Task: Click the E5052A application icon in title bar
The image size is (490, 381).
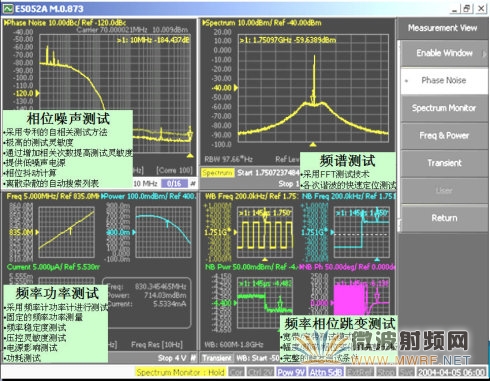Action: 7,8
